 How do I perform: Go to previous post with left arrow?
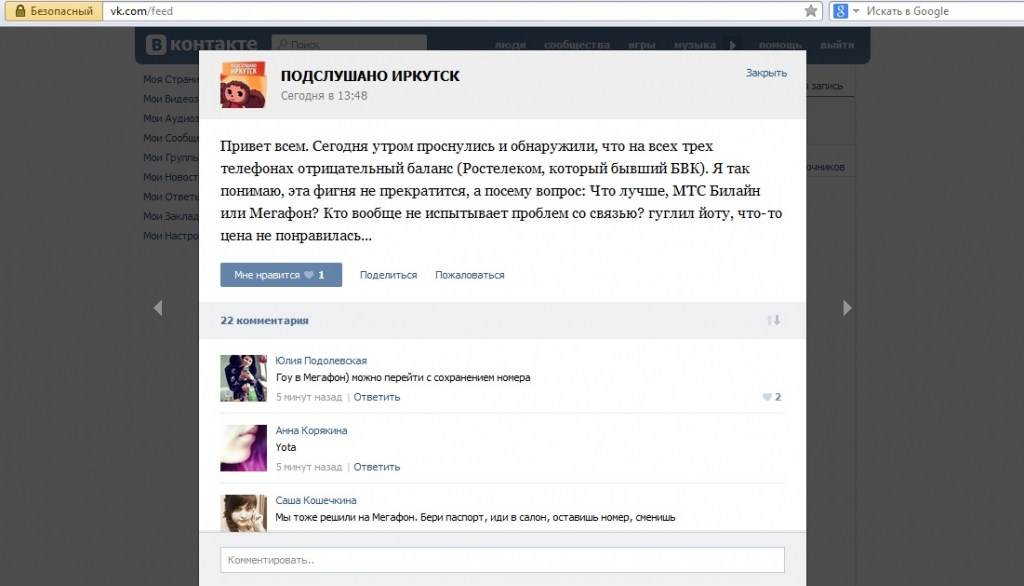point(157,308)
